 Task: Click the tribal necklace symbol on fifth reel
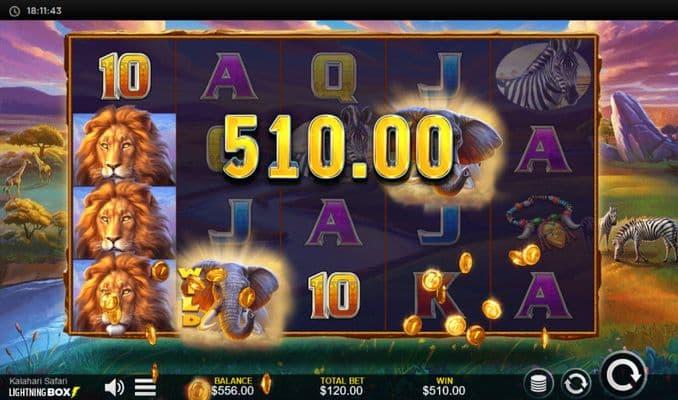pos(546,223)
